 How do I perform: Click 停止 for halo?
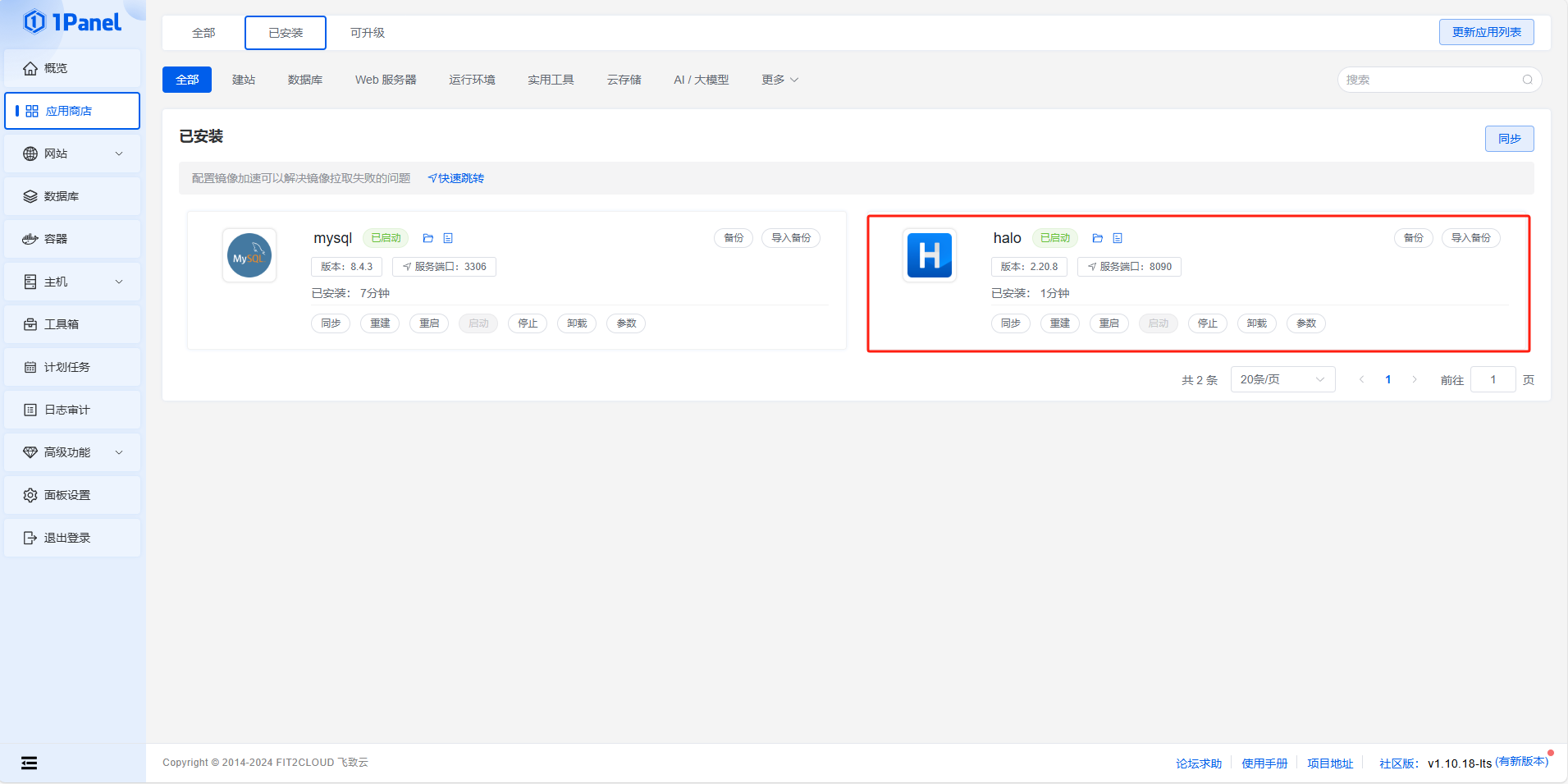pos(1208,323)
